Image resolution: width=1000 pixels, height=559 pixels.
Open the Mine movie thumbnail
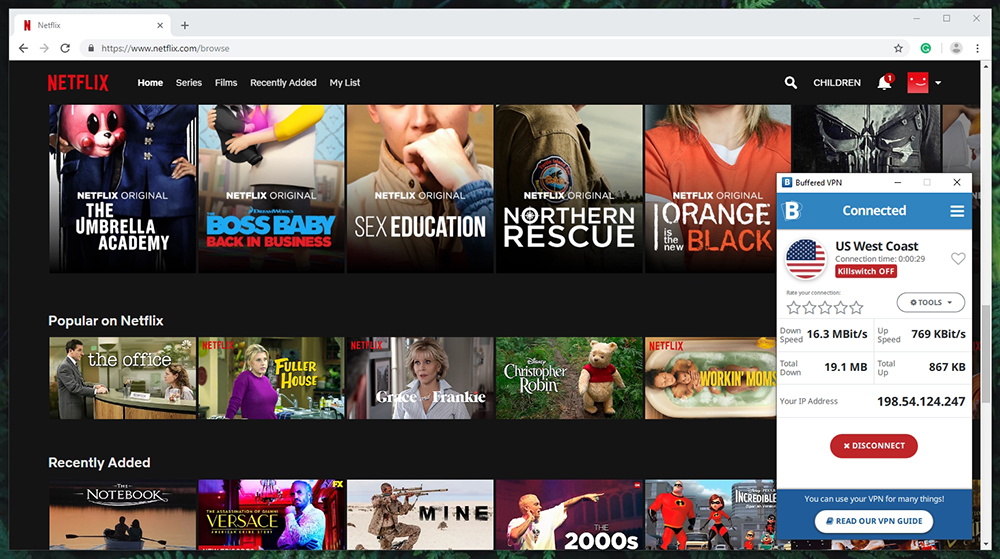point(420,514)
